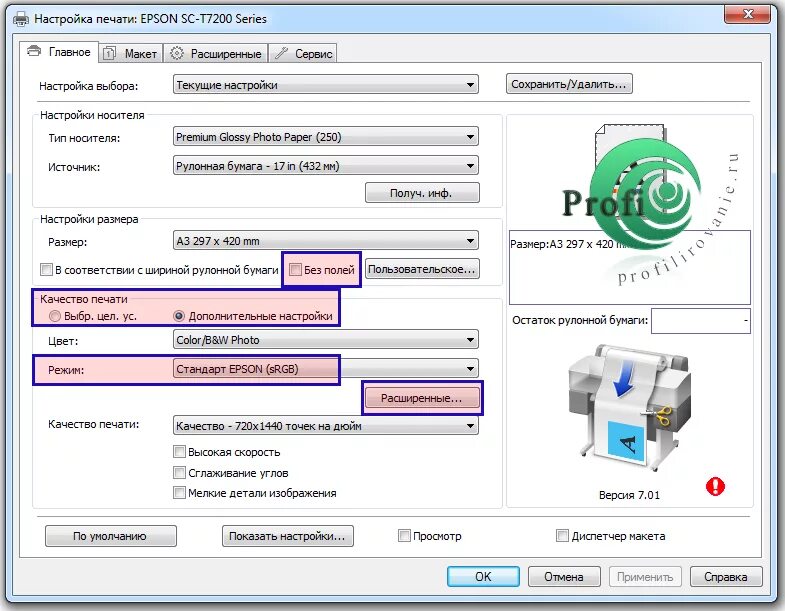
Task: Click Показать настройки button
Action: click(288, 536)
